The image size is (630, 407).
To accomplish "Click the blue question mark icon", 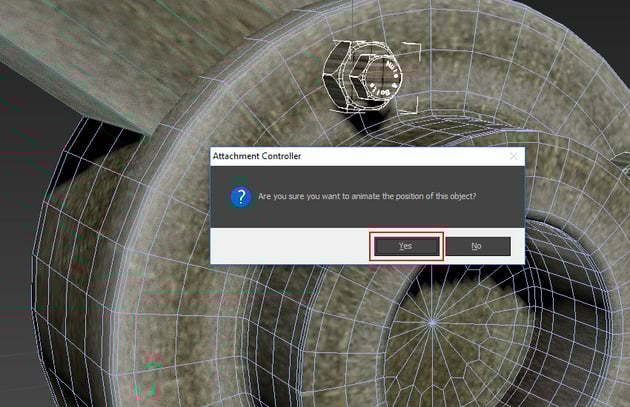I will tap(241, 197).
